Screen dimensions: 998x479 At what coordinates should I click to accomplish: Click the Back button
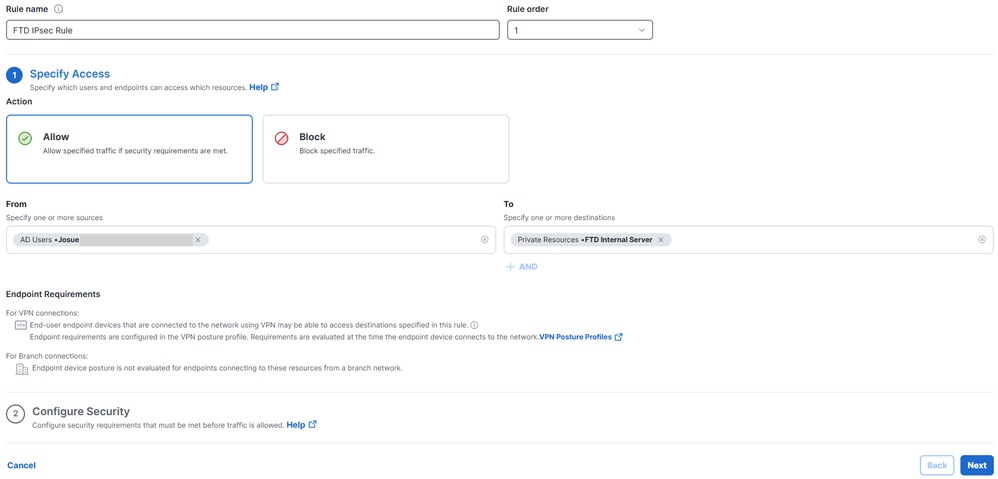point(936,465)
